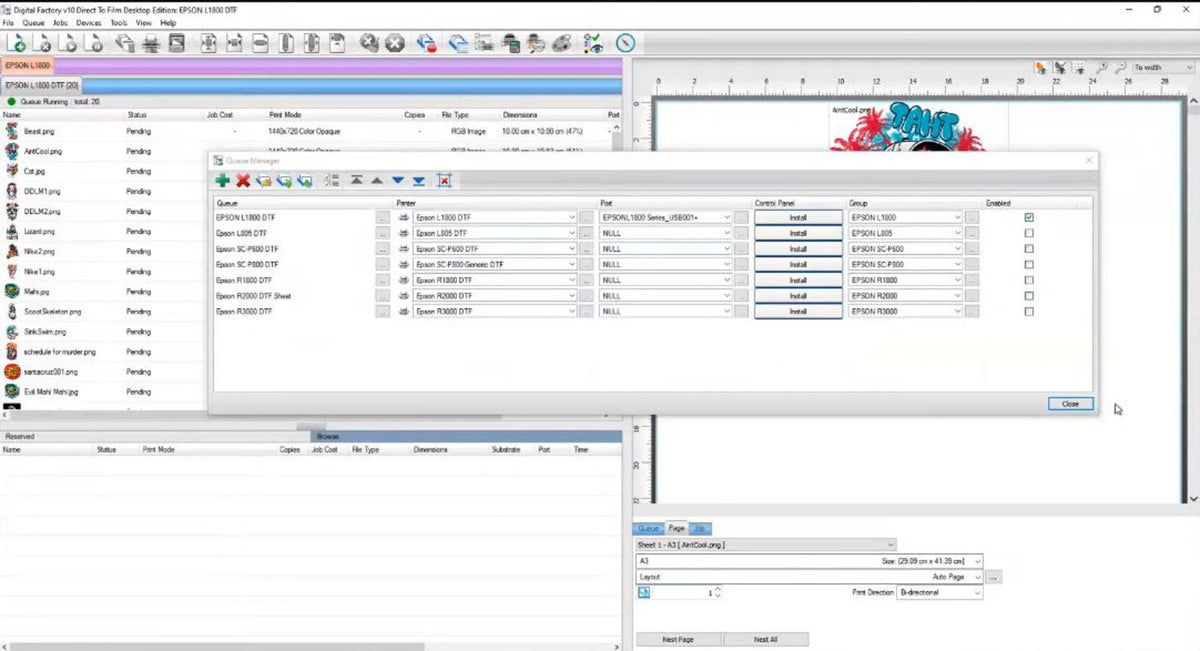Screen dimensions: 1200x651
Task: Click Install for the EPSON L1800 DTF queue
Action: [797, 217]
